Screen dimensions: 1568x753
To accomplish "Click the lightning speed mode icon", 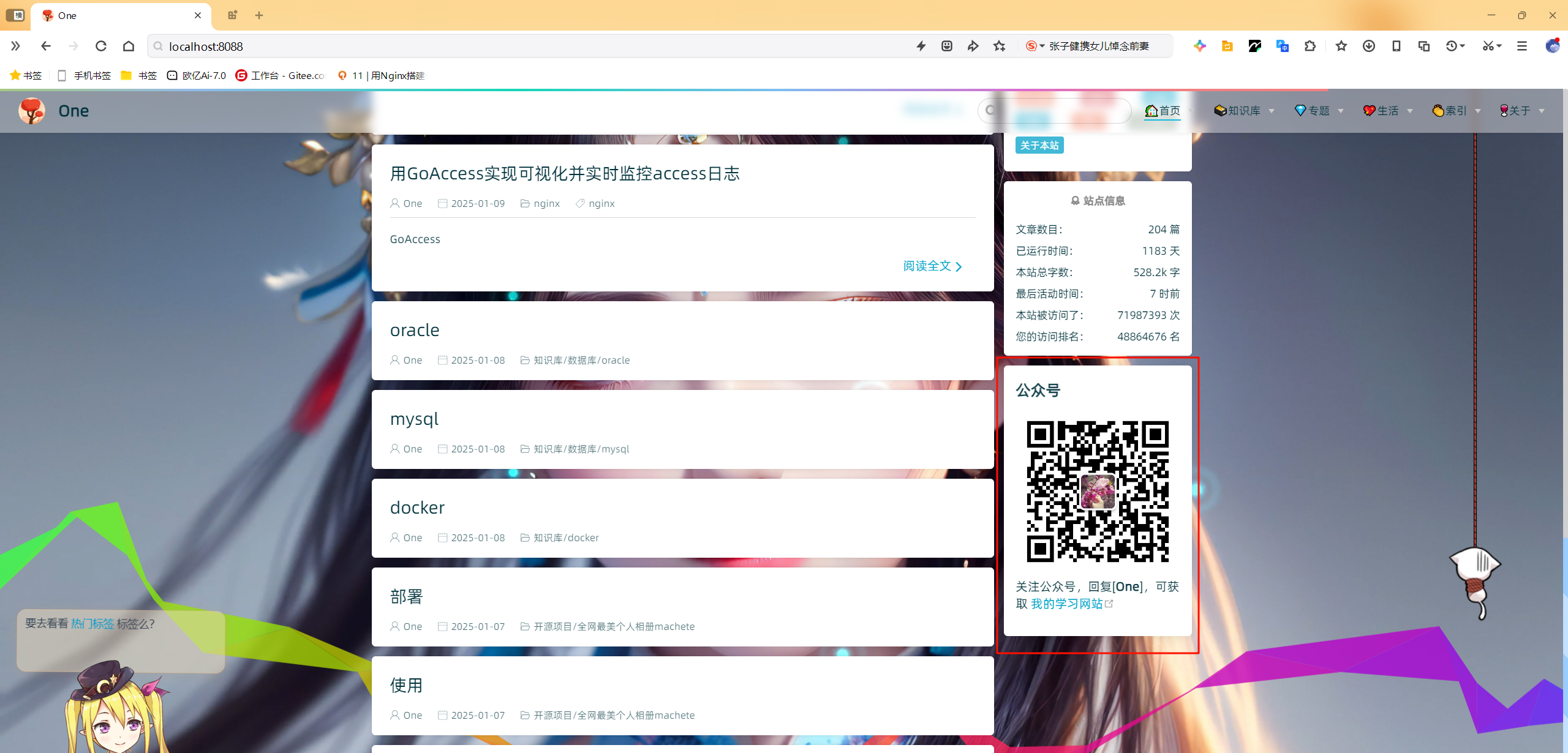I will [x=921, y=46].
